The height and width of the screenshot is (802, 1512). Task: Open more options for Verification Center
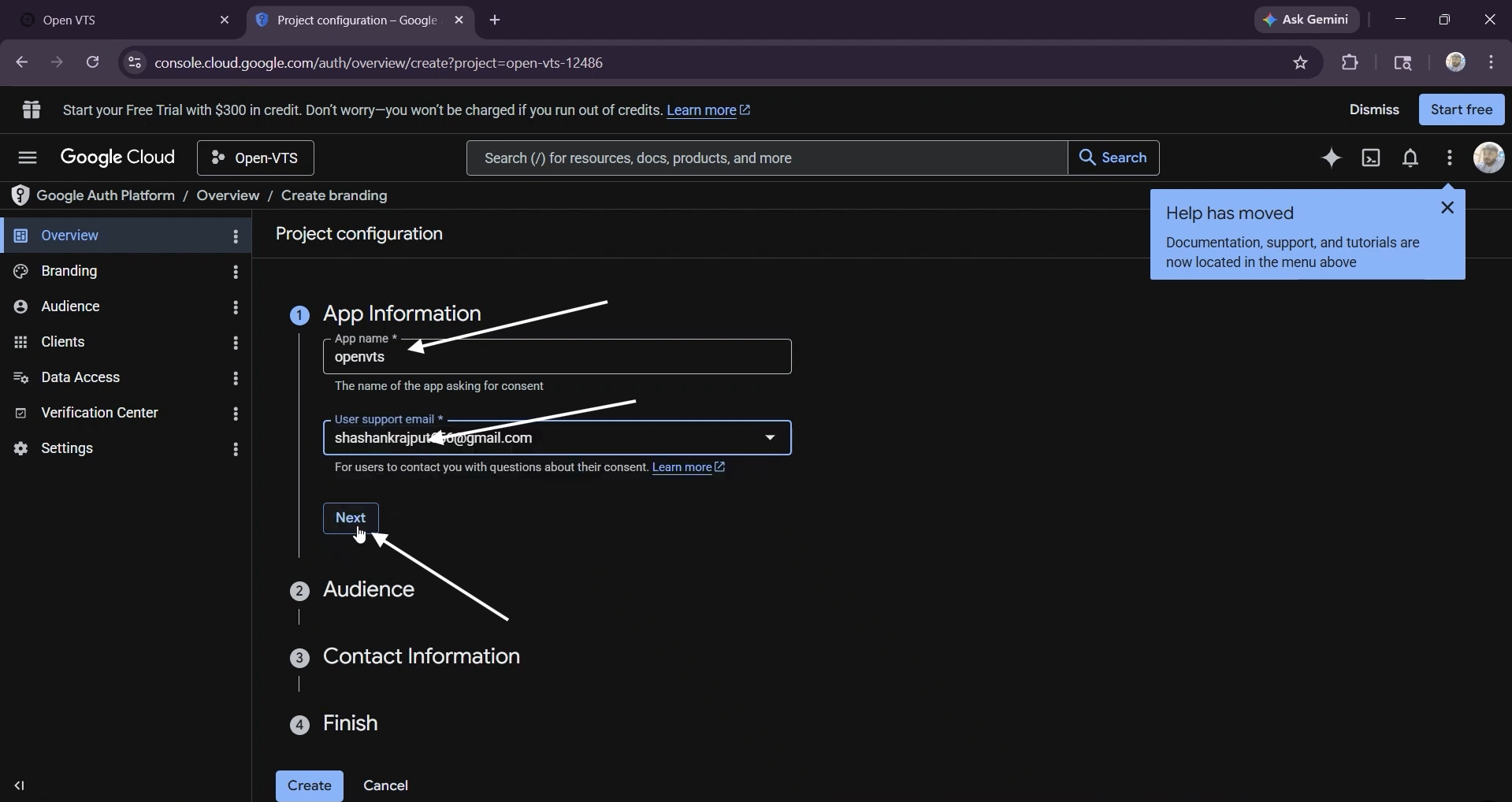[x=236, y=414]
